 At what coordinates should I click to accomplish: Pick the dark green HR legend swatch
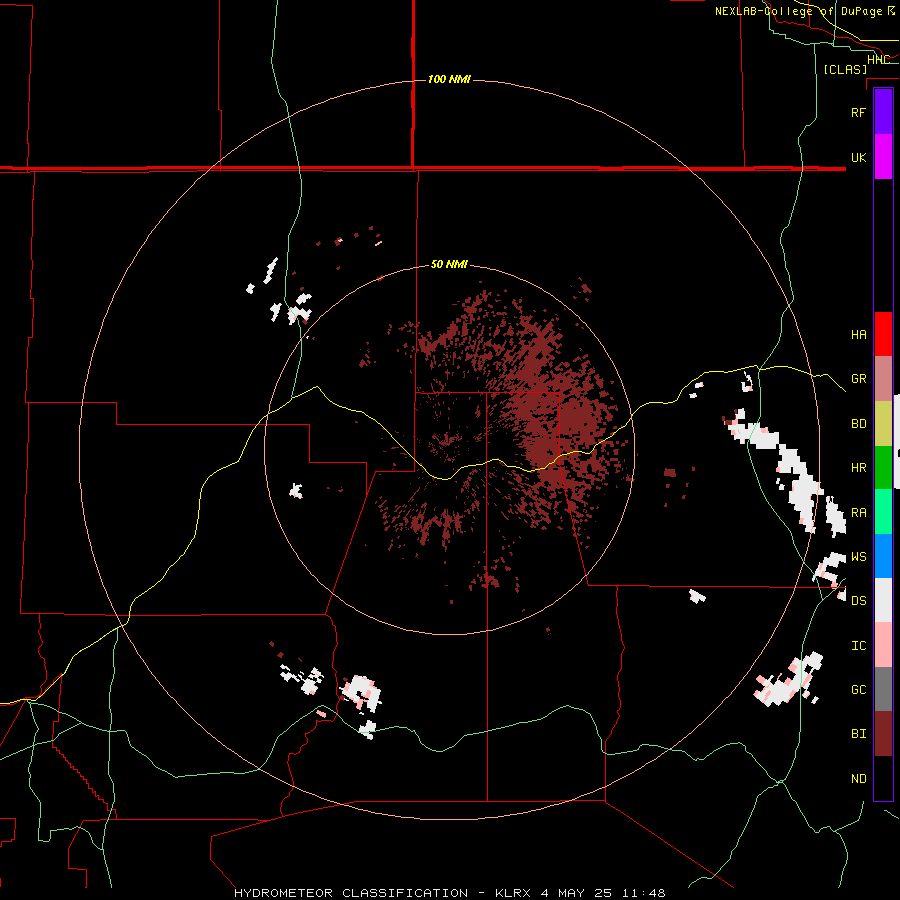click(x=883, y=467)
